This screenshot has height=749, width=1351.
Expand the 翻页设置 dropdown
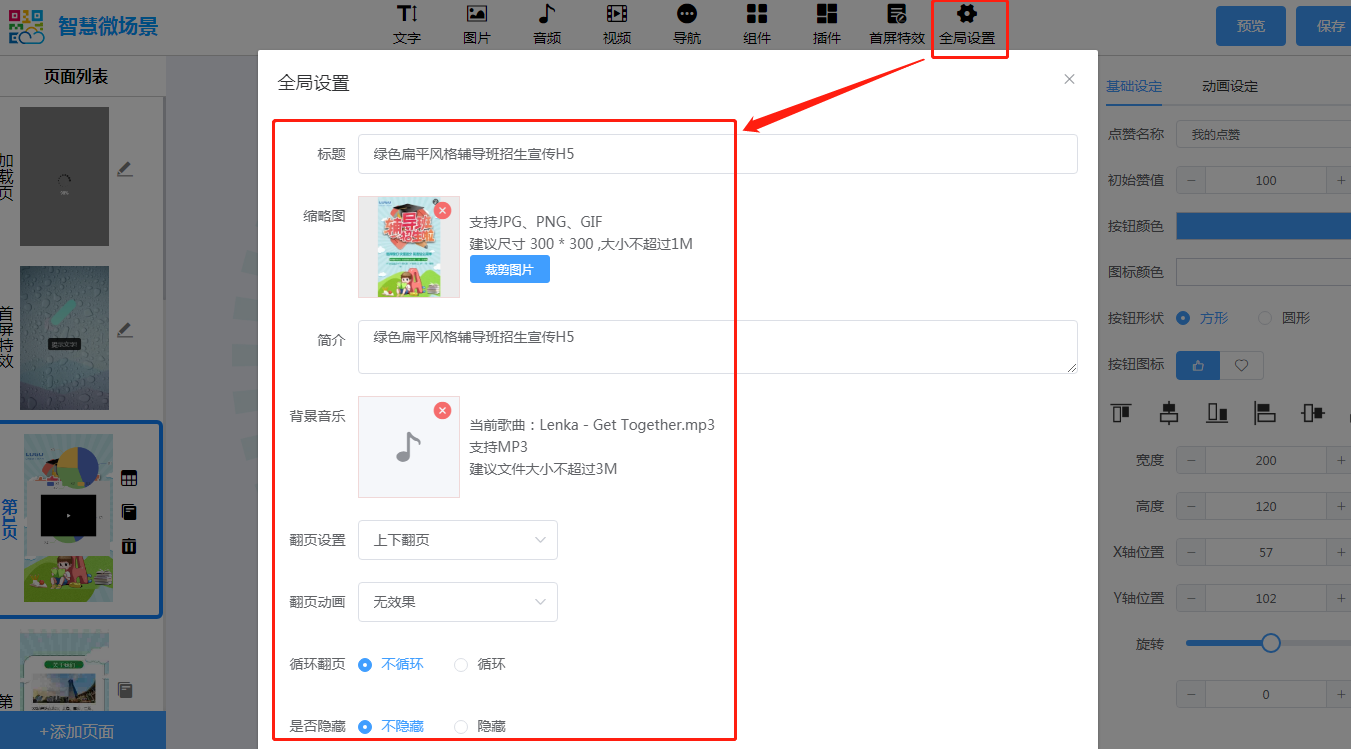(457, 540)
